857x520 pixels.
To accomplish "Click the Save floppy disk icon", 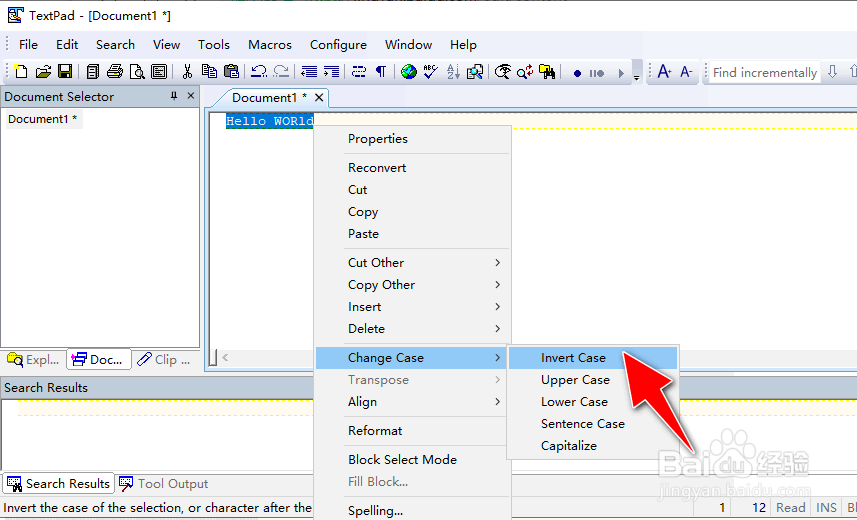I will (x=65, y=72).
